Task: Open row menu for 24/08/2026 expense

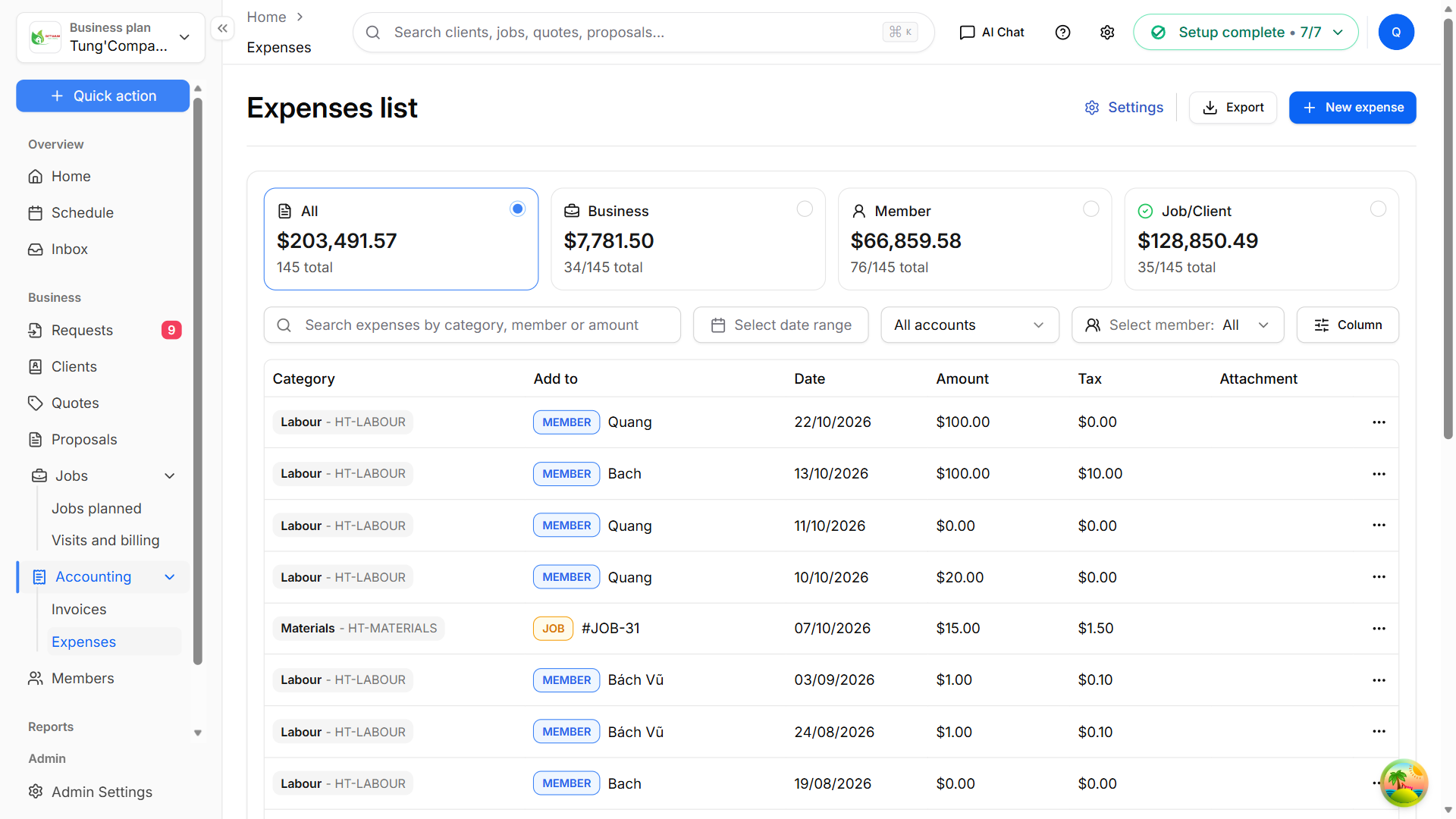Action: pyautogui.click(x=1379, y=732)
